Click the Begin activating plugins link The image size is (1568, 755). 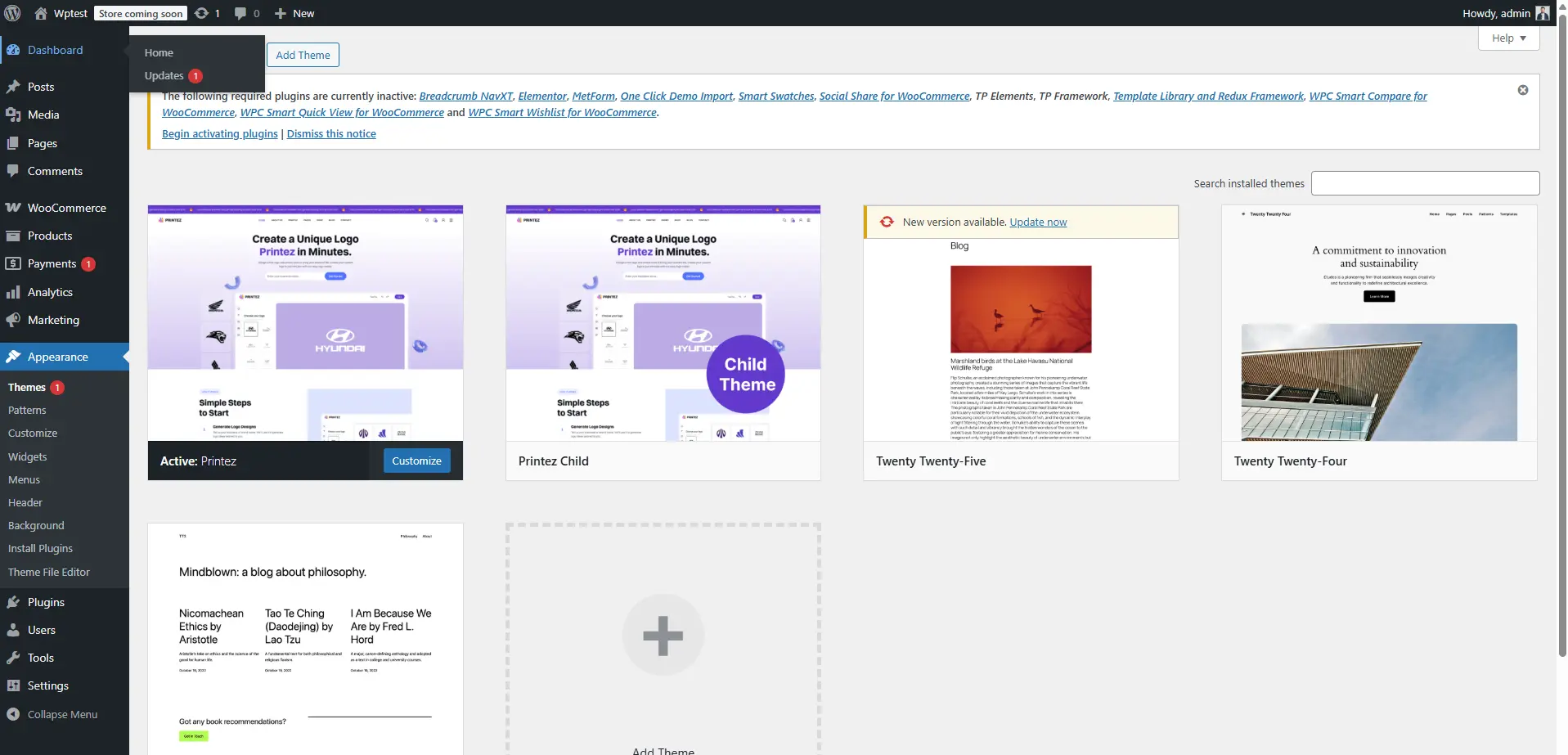pyautogui.click(x=220, y=134)
